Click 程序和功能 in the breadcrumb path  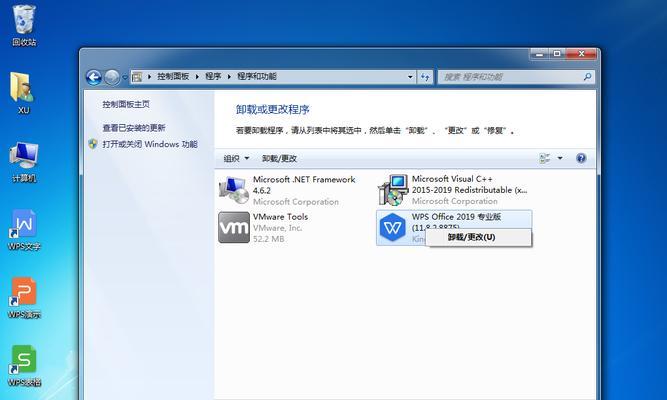[x=257, y=77]
